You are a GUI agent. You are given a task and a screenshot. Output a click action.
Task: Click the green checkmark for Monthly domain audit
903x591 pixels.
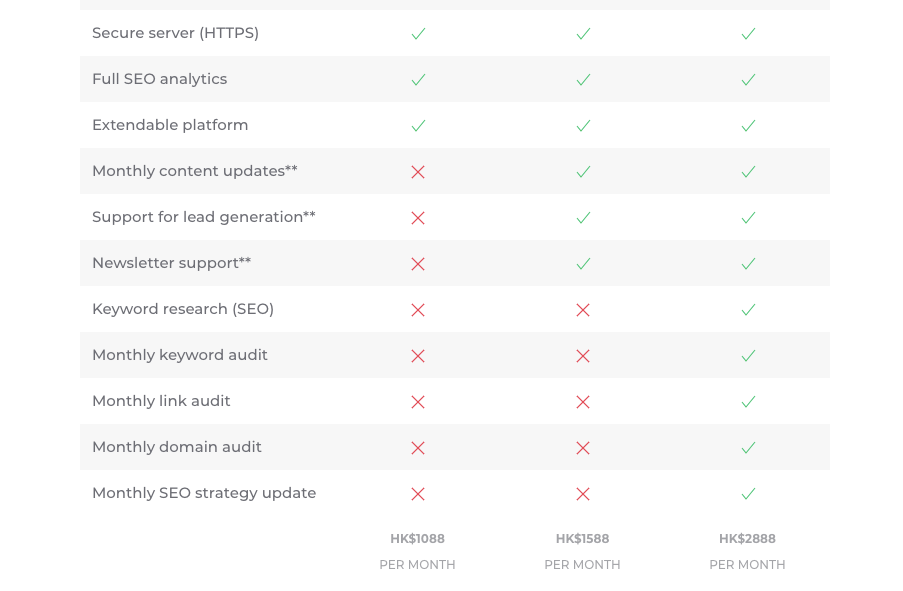tap(748, 448)
